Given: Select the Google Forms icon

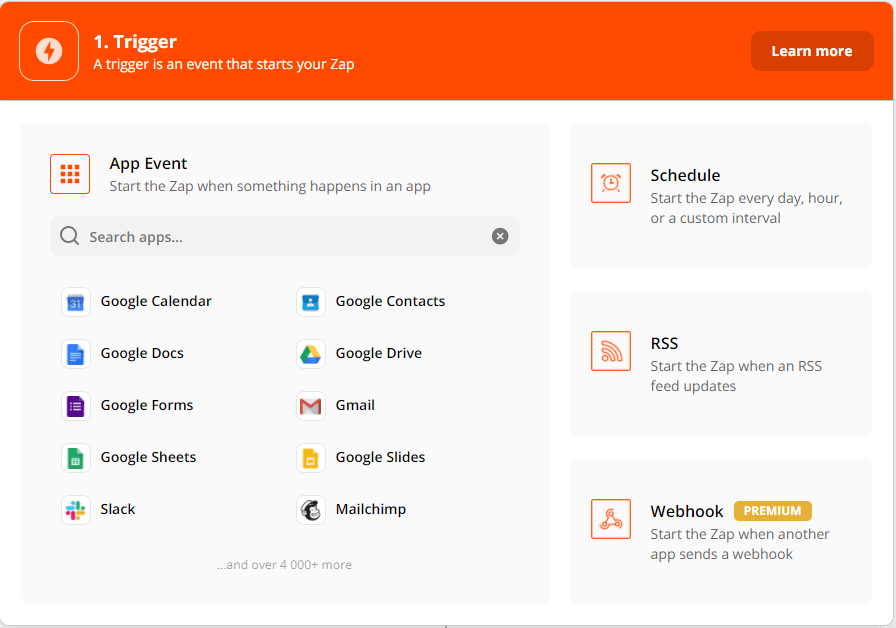Looking at the screenshot, I should tap(76, 406).
